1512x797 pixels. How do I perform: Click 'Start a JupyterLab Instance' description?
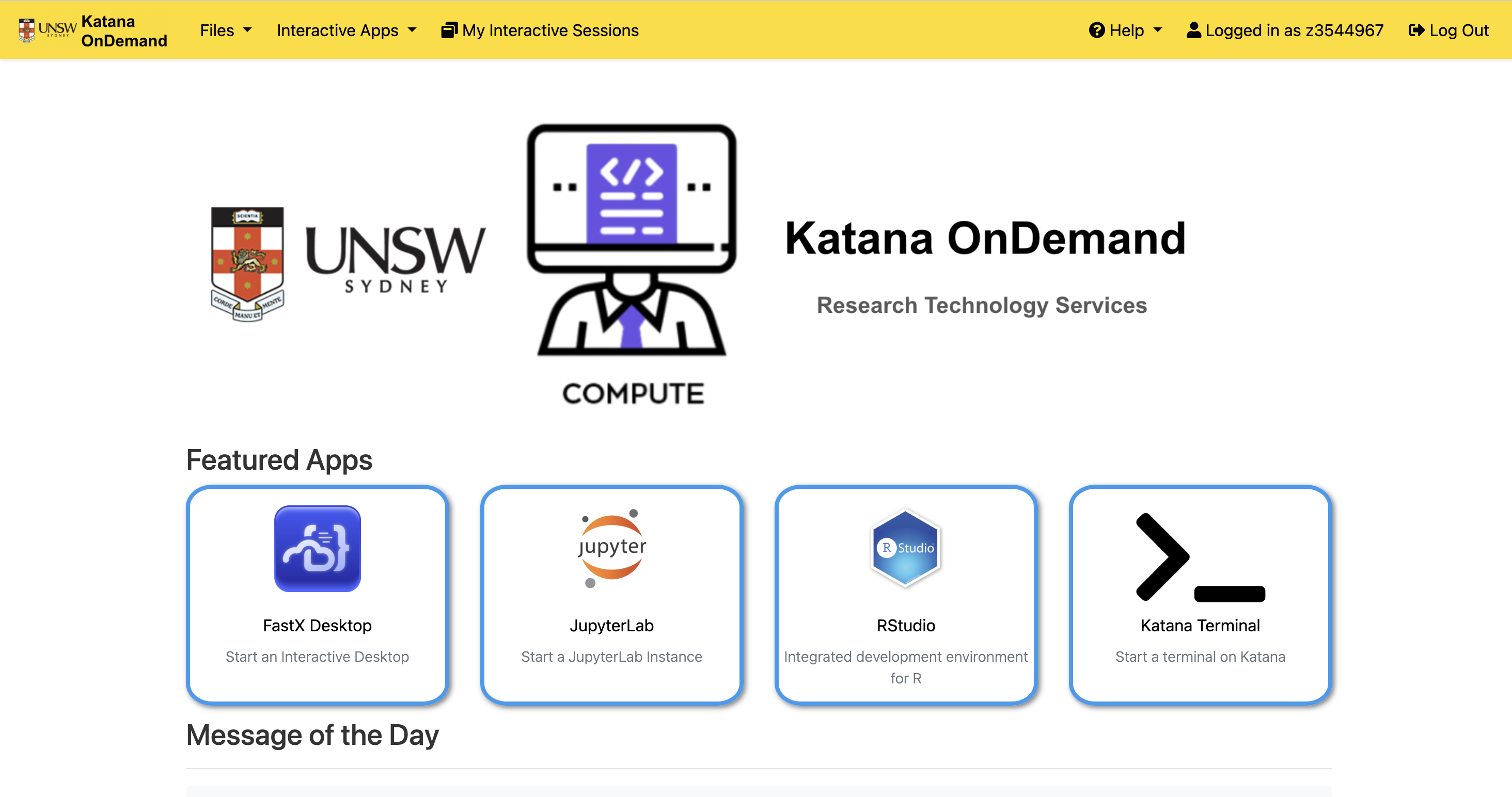[611, 657]
